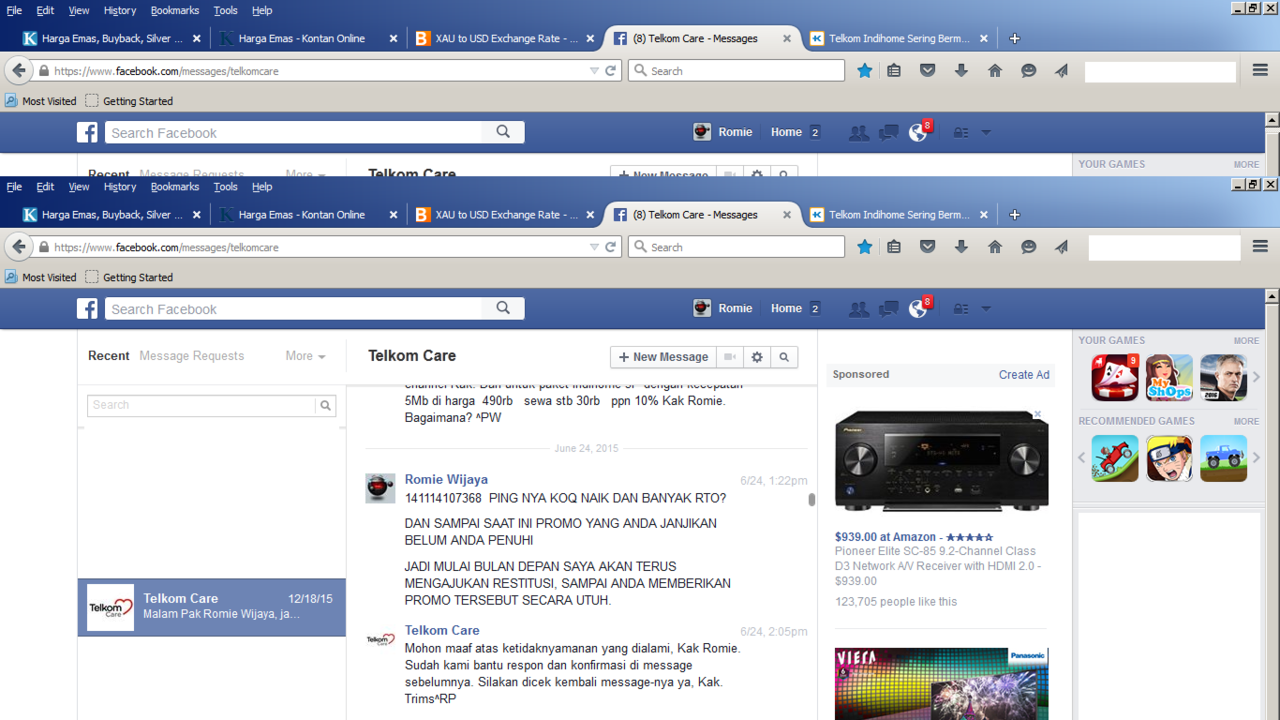Open the Bookmarks menu in the front window

click(175, 187)
